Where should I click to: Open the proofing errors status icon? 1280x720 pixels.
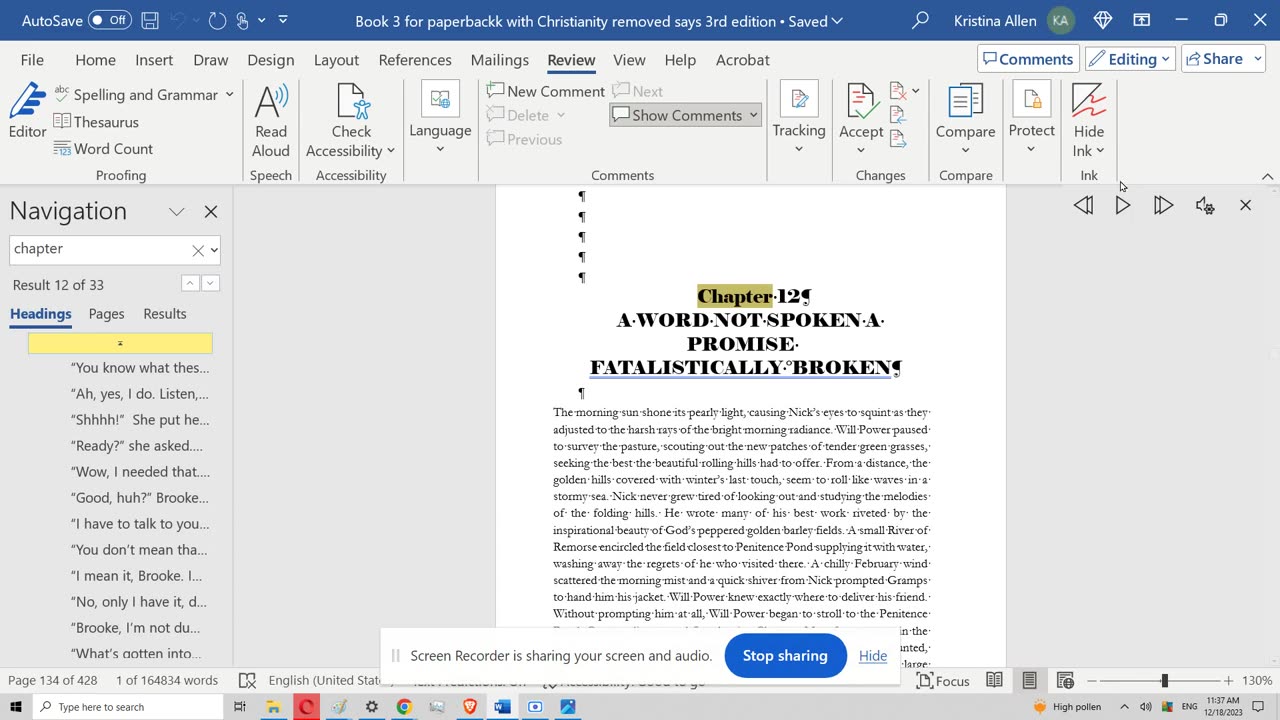(x=248, y=680)
